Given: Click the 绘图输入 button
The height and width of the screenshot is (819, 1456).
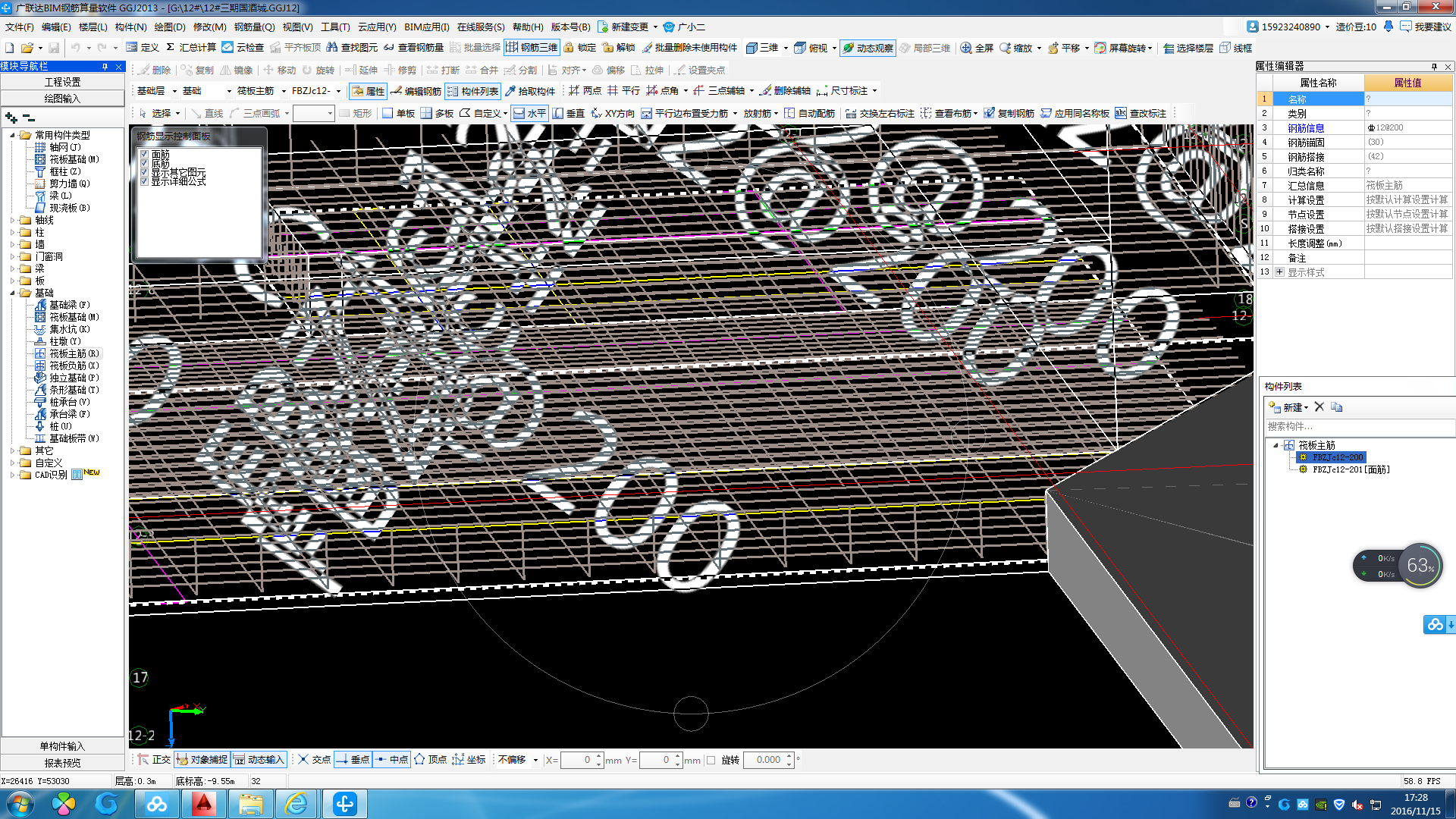Looking at the screenshot, I should point(62,99).
